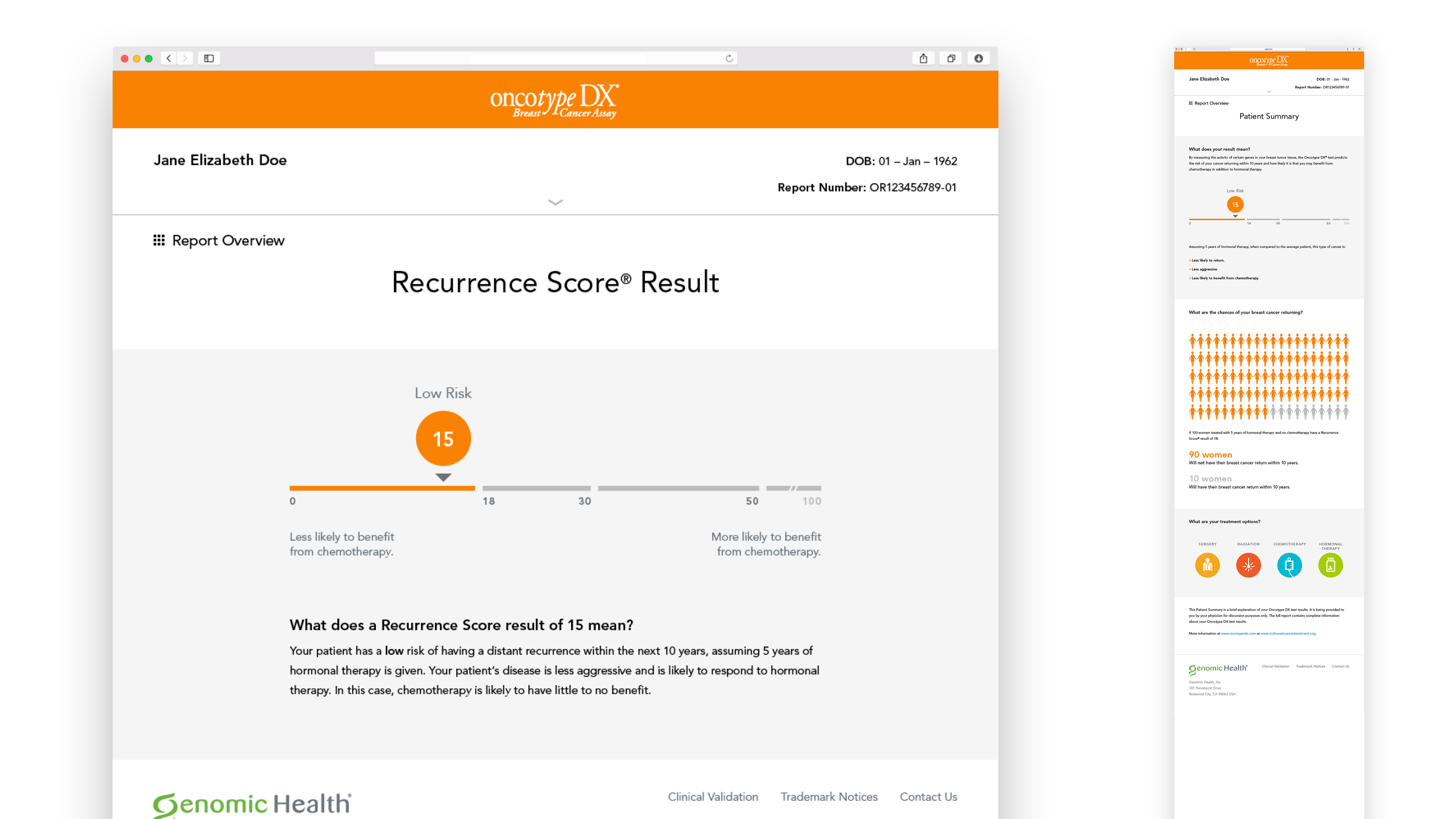Image resolution: width=1456 pixels, height=819 pixels.
Task: Show all tabs via the tabs icon
Action: coord(951,58)
